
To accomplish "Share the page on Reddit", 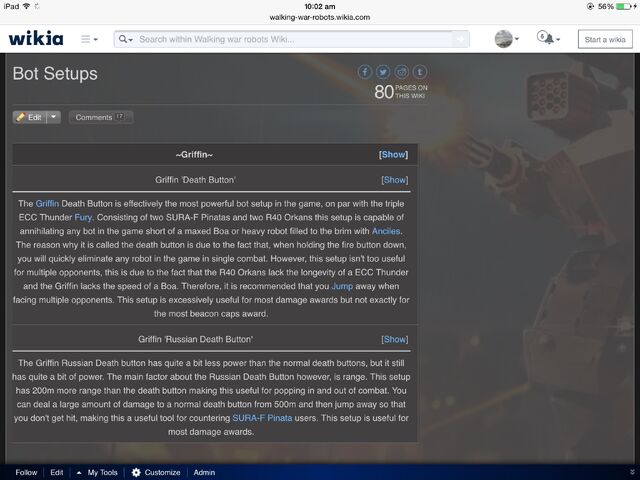I will pos(401,72).
